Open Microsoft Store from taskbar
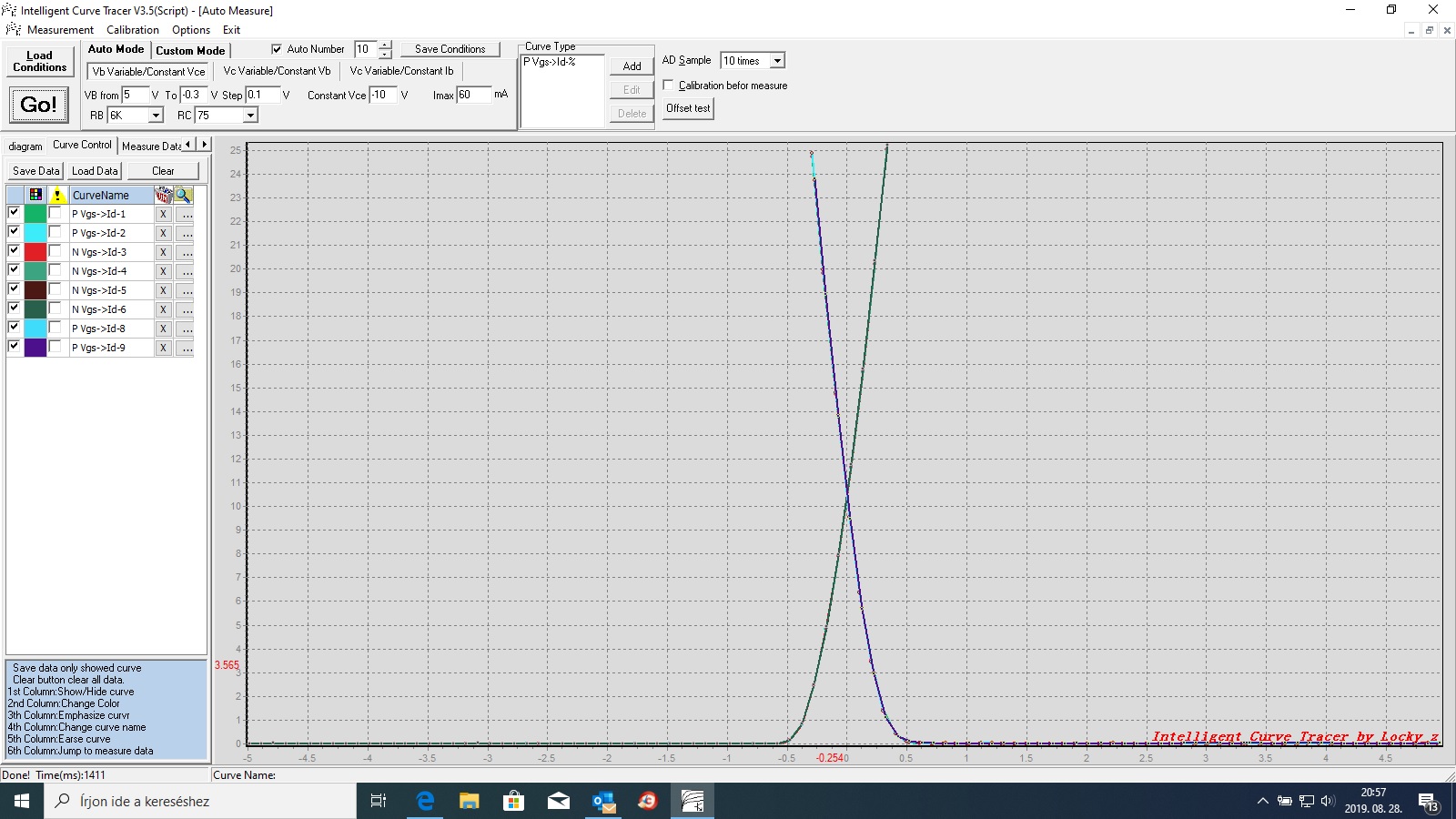1456x819 pixels. click(x=513, y=801)
